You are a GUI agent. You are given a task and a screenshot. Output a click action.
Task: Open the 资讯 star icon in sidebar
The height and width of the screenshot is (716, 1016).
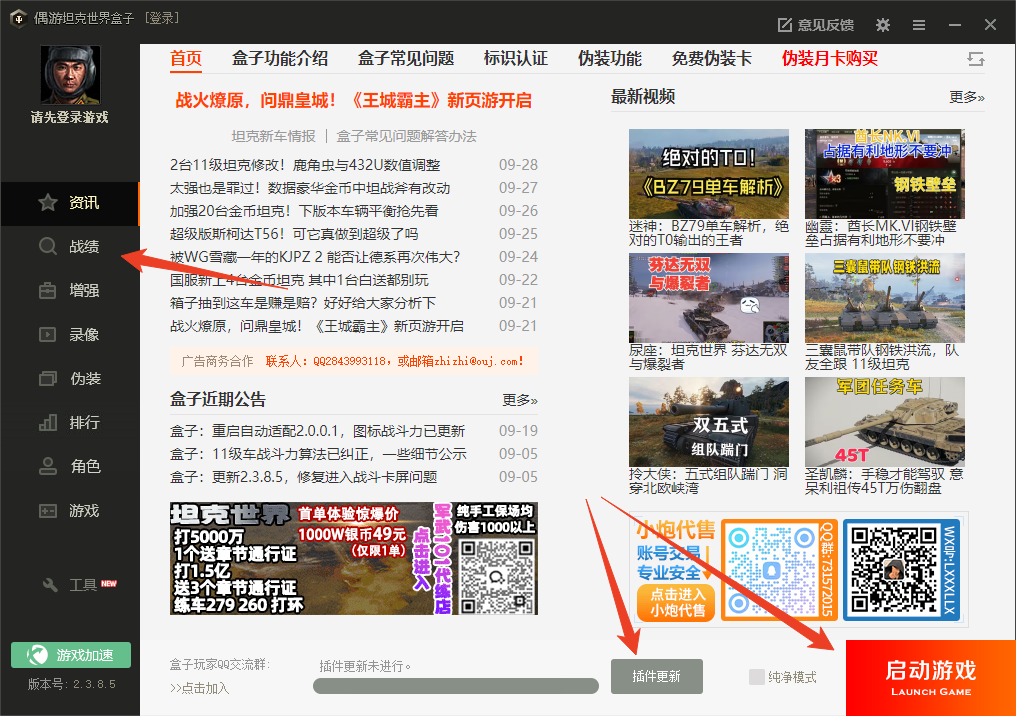click(x=47, y=203)
